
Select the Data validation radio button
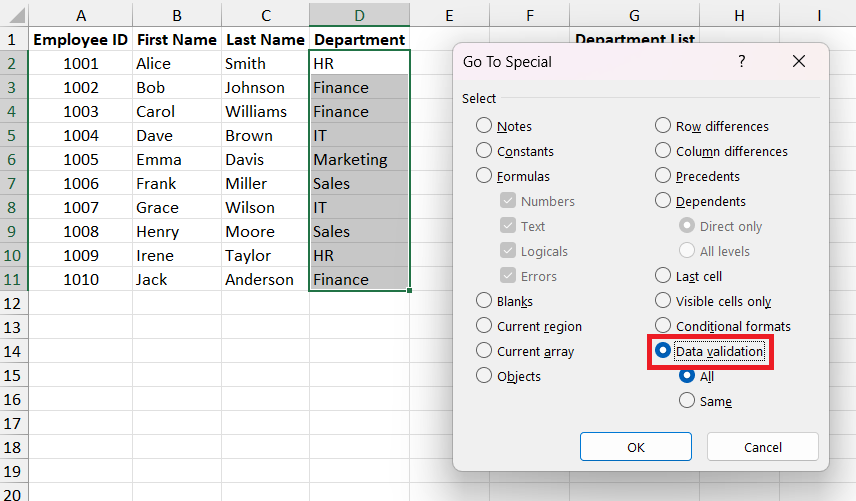pyautogui.click(x=663, y=351)
